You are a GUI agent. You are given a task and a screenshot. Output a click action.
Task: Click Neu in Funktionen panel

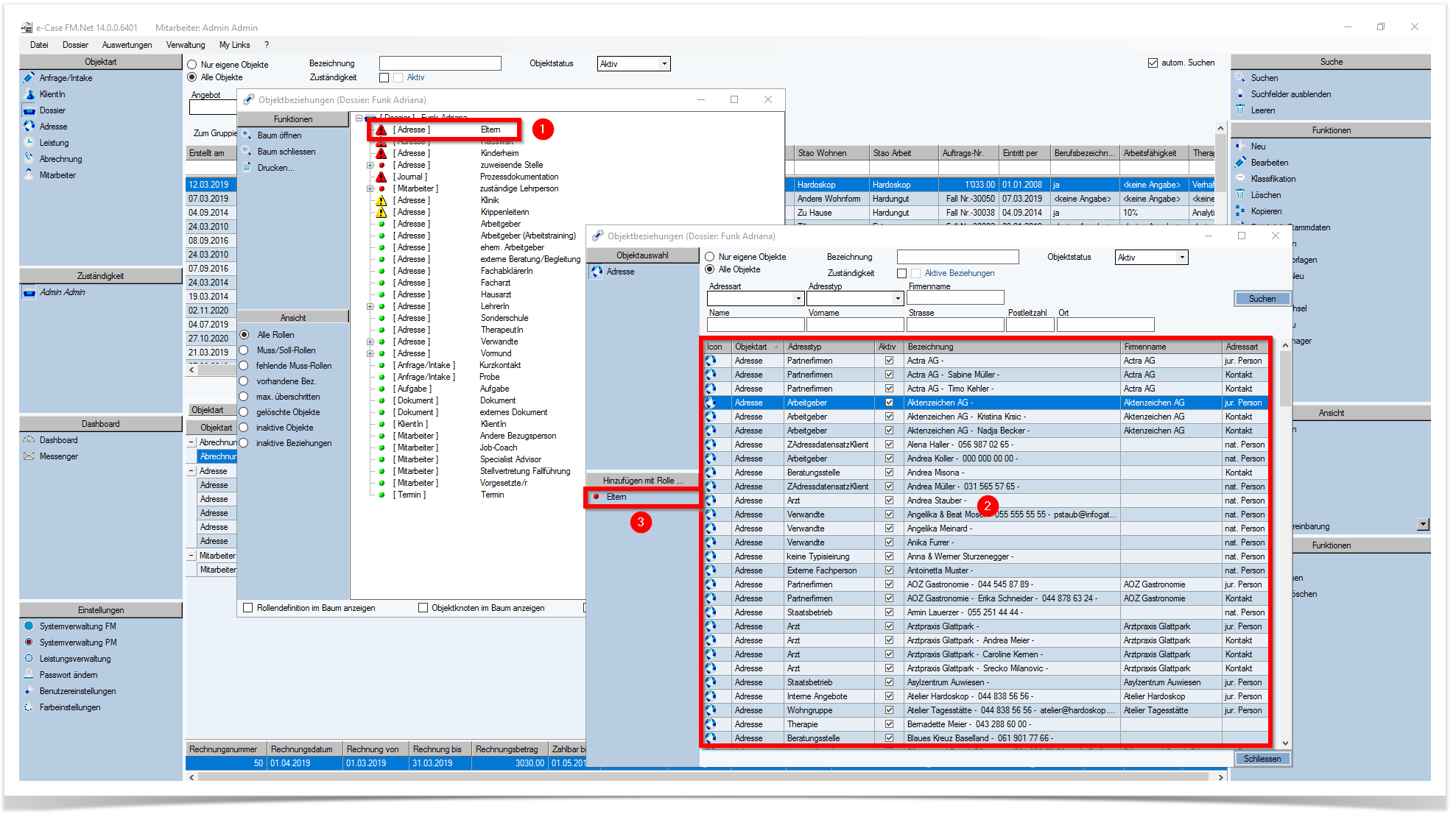[x=1258, y=146]
